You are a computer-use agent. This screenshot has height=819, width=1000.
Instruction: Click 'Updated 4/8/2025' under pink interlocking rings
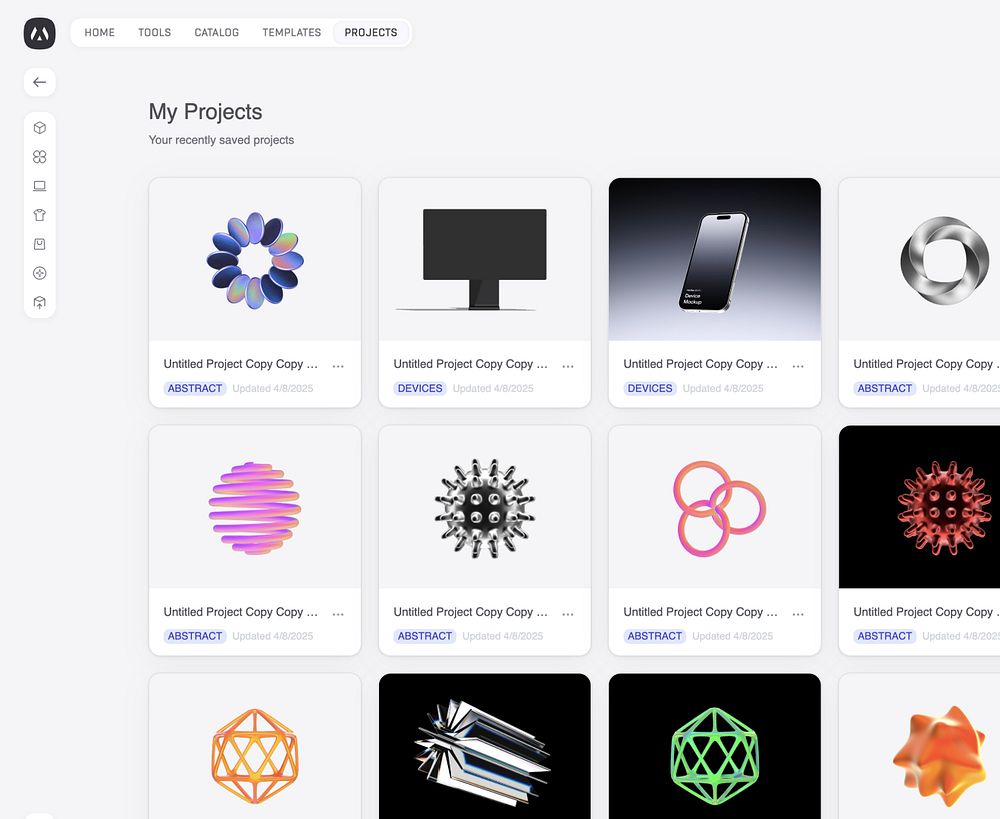point(733,636)
